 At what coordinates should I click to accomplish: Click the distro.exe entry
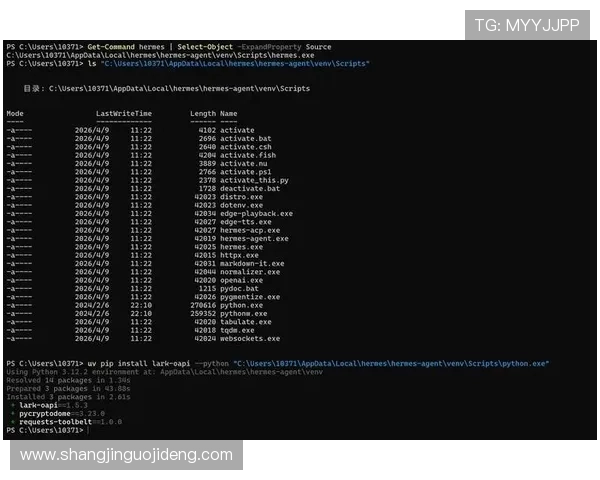(x=241, y=197)
